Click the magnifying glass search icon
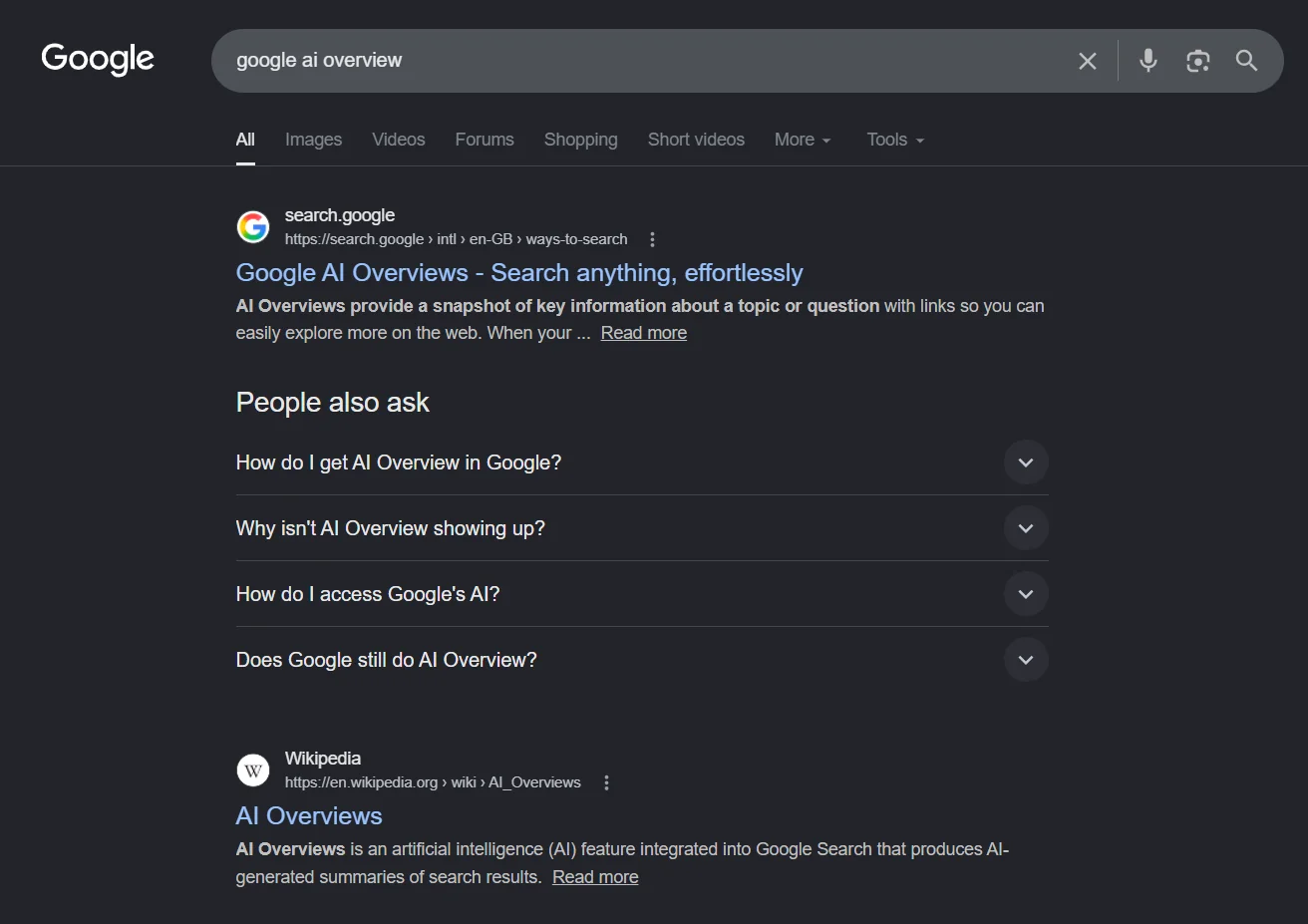The width and height of the screenshot is (1308, 924). coord(1246,61)
